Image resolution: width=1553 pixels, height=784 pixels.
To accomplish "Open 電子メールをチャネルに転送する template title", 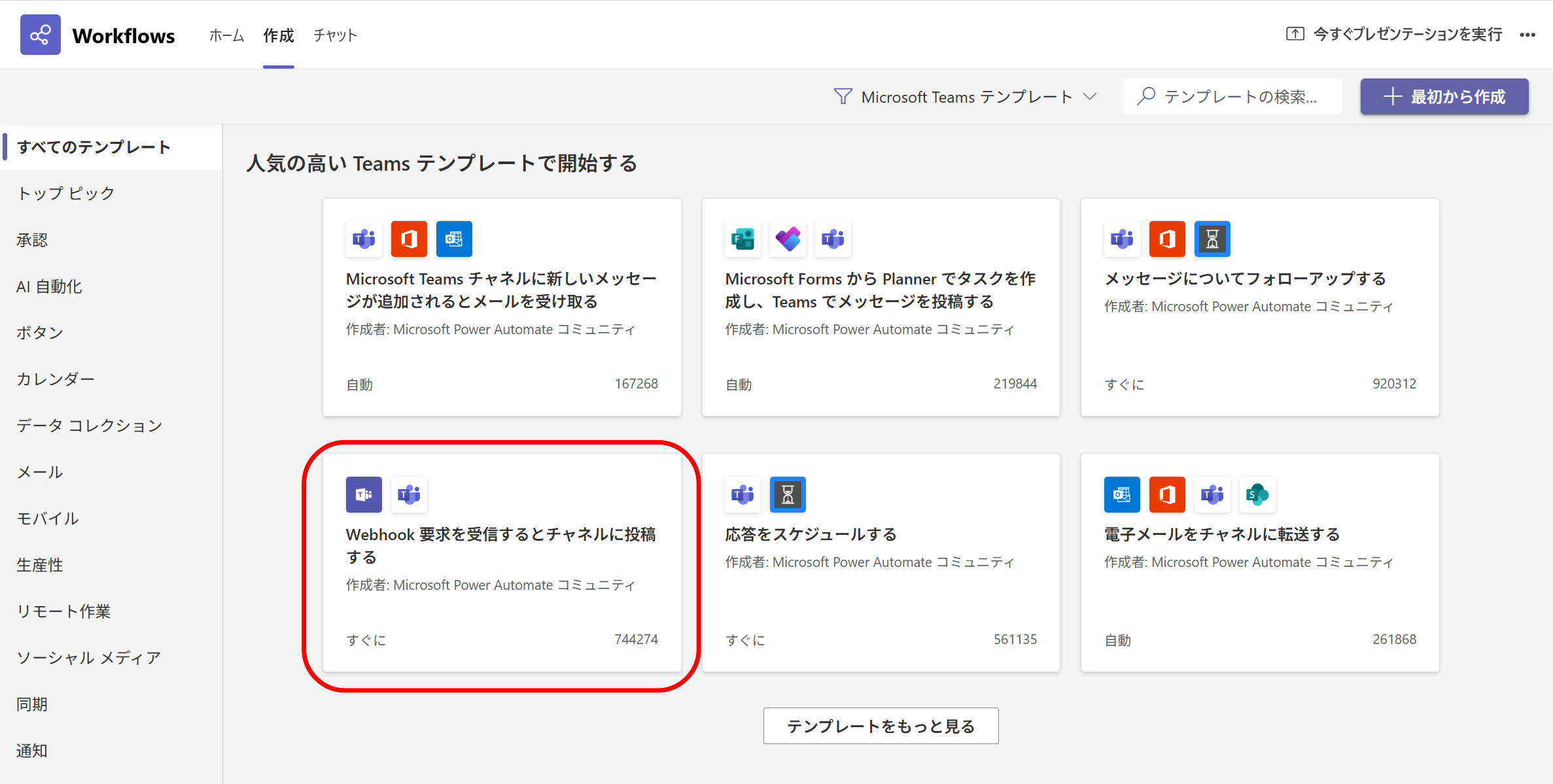I will click(x=1222, y=534).
